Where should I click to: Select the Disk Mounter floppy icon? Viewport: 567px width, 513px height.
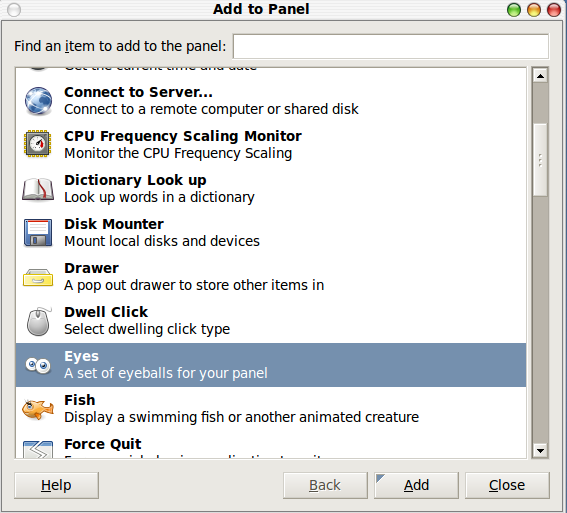coord(38,233)
